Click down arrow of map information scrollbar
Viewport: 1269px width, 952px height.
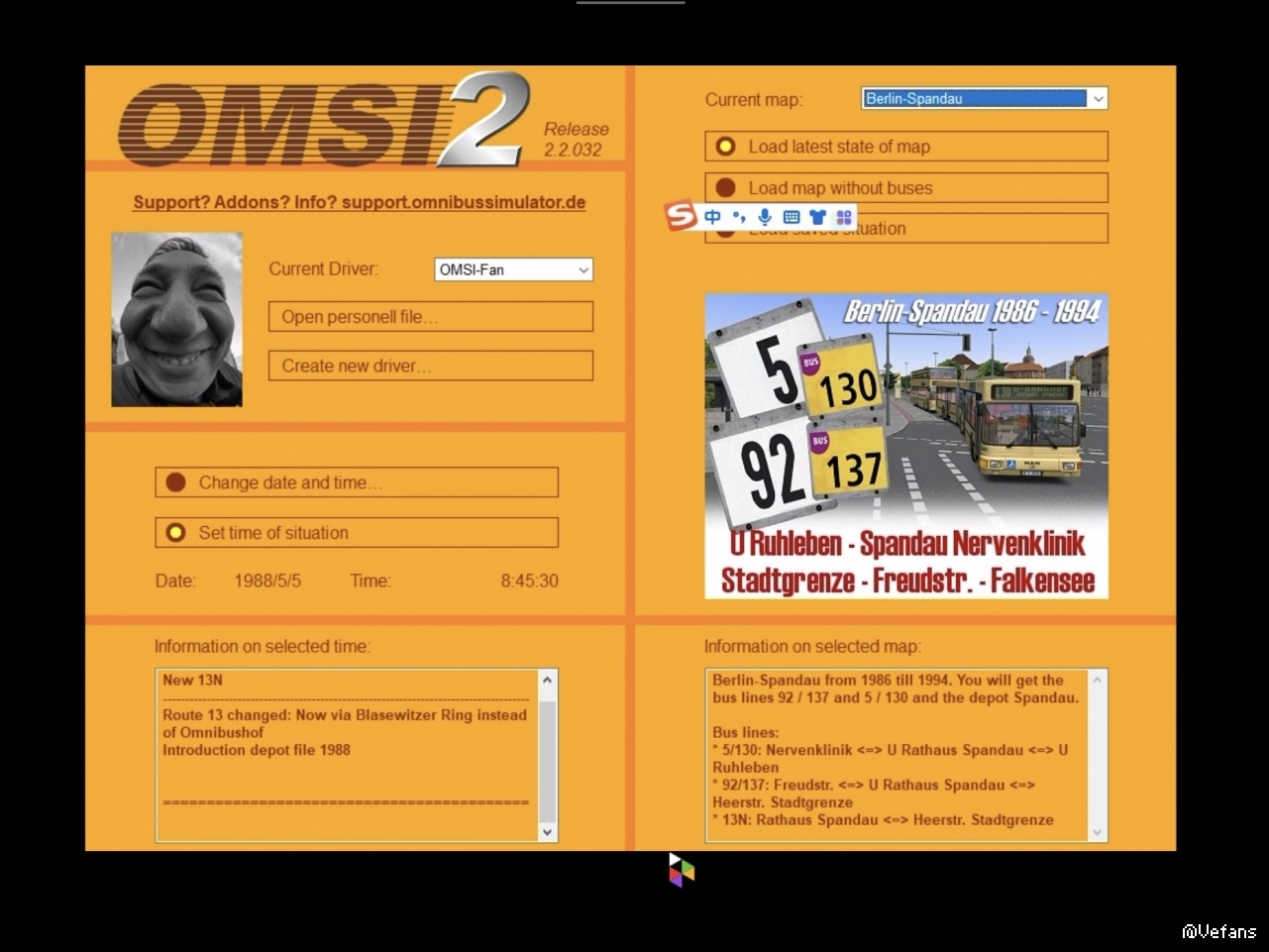click(x=1097, y=832)
